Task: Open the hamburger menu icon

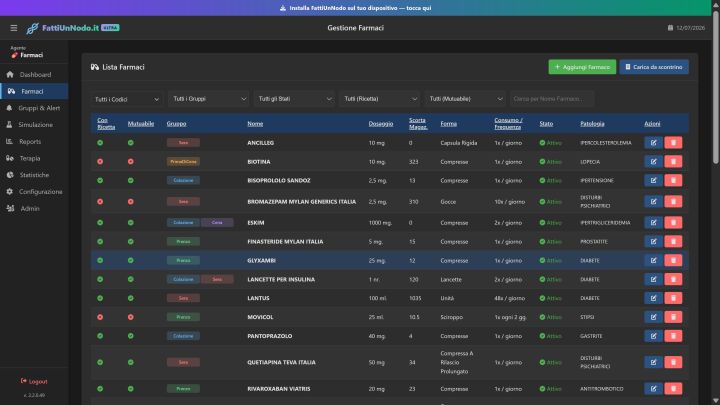Action: (14, 28)
